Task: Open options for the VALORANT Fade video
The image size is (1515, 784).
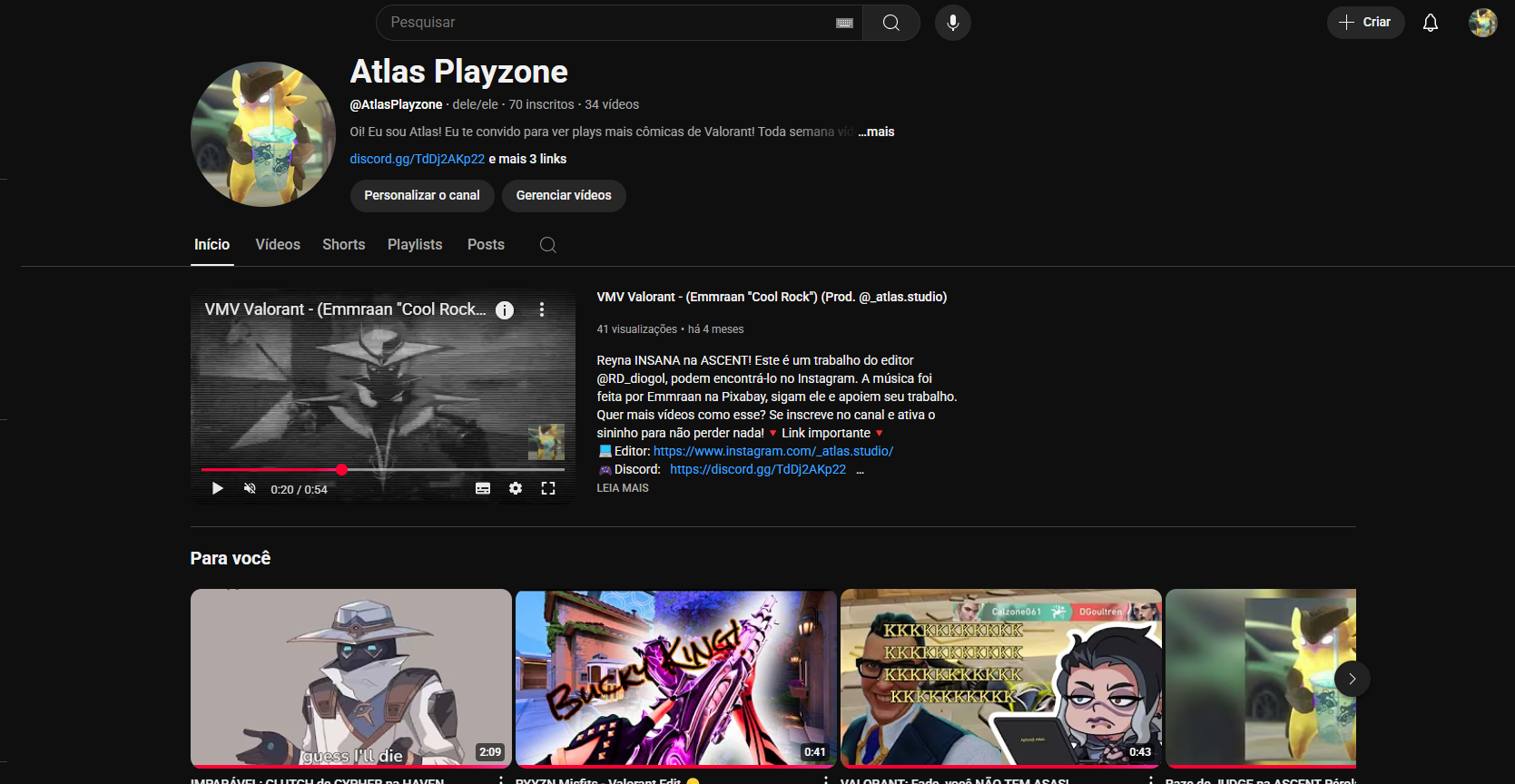Action: 1150,779
